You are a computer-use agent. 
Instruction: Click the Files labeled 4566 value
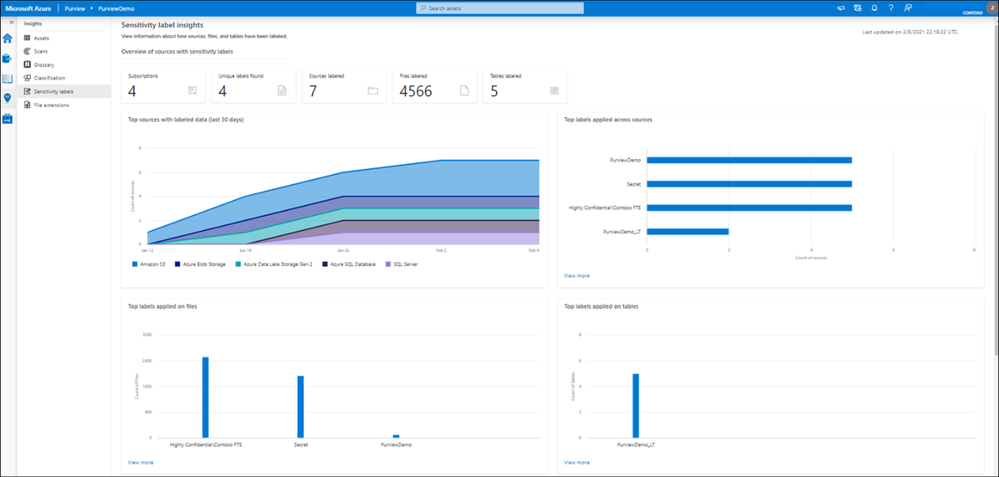[416, 92]
